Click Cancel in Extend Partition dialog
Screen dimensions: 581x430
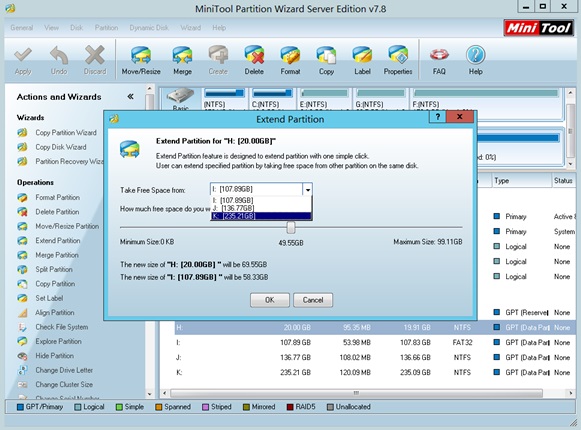pyautogui.click(x=313, y=300)
